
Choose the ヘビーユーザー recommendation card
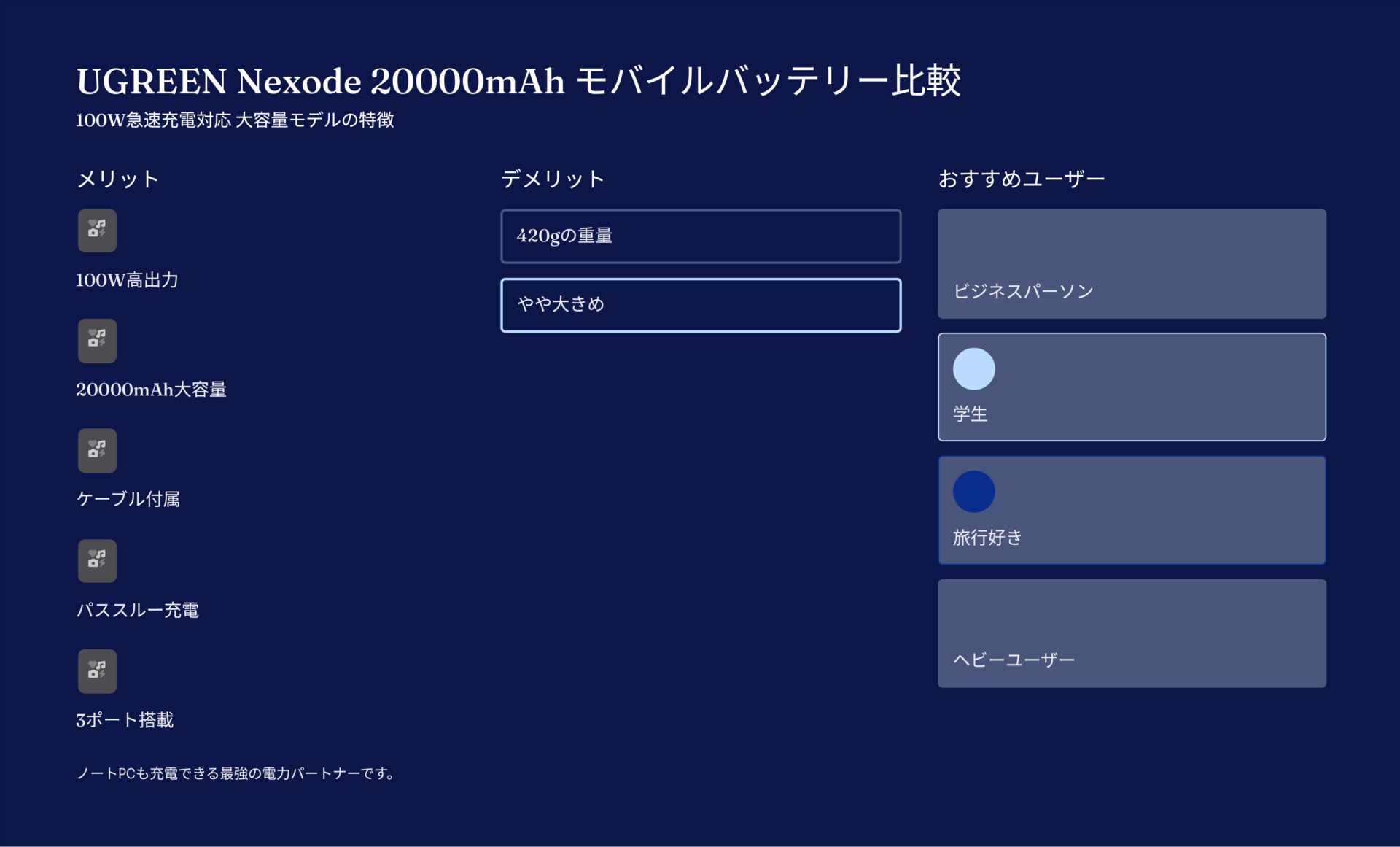pos(1132,633)
